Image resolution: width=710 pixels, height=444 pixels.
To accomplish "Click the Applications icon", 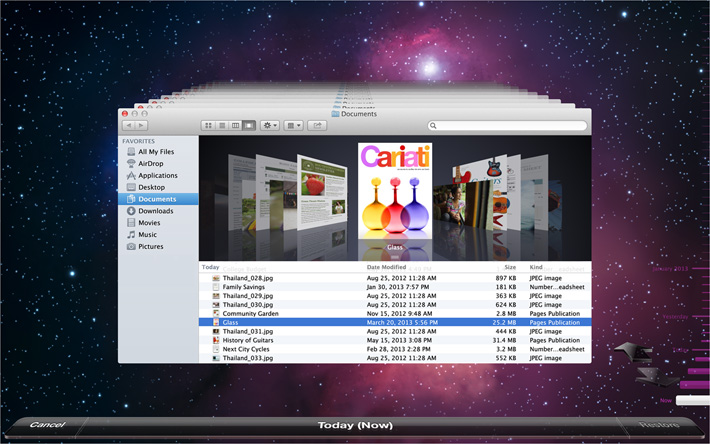I will coord(131,175).
